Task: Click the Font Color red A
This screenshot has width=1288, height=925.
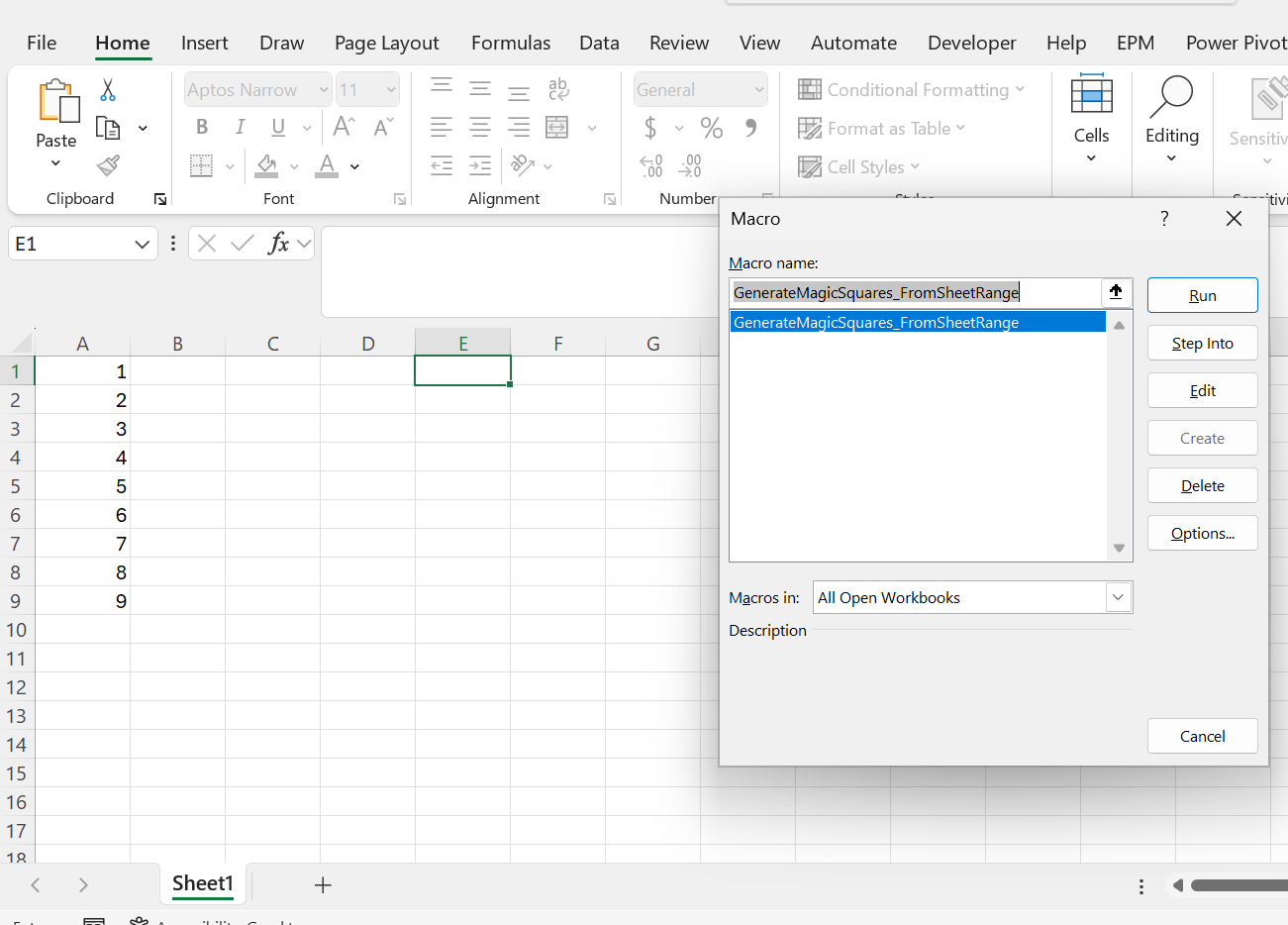Action: coord(327,165)
